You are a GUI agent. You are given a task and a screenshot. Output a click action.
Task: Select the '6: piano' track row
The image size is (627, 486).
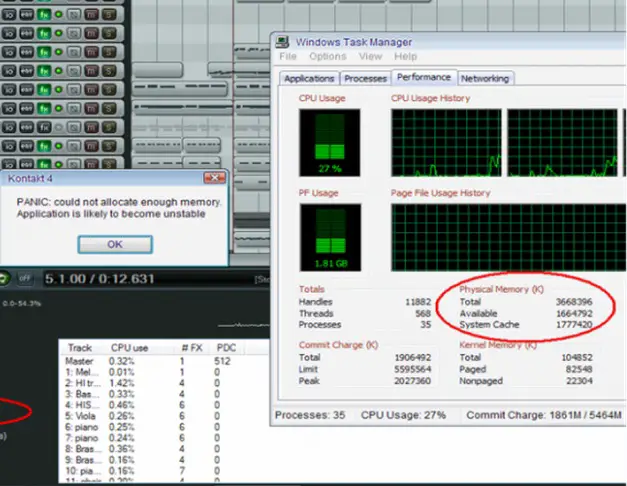(x=164, y=427)
